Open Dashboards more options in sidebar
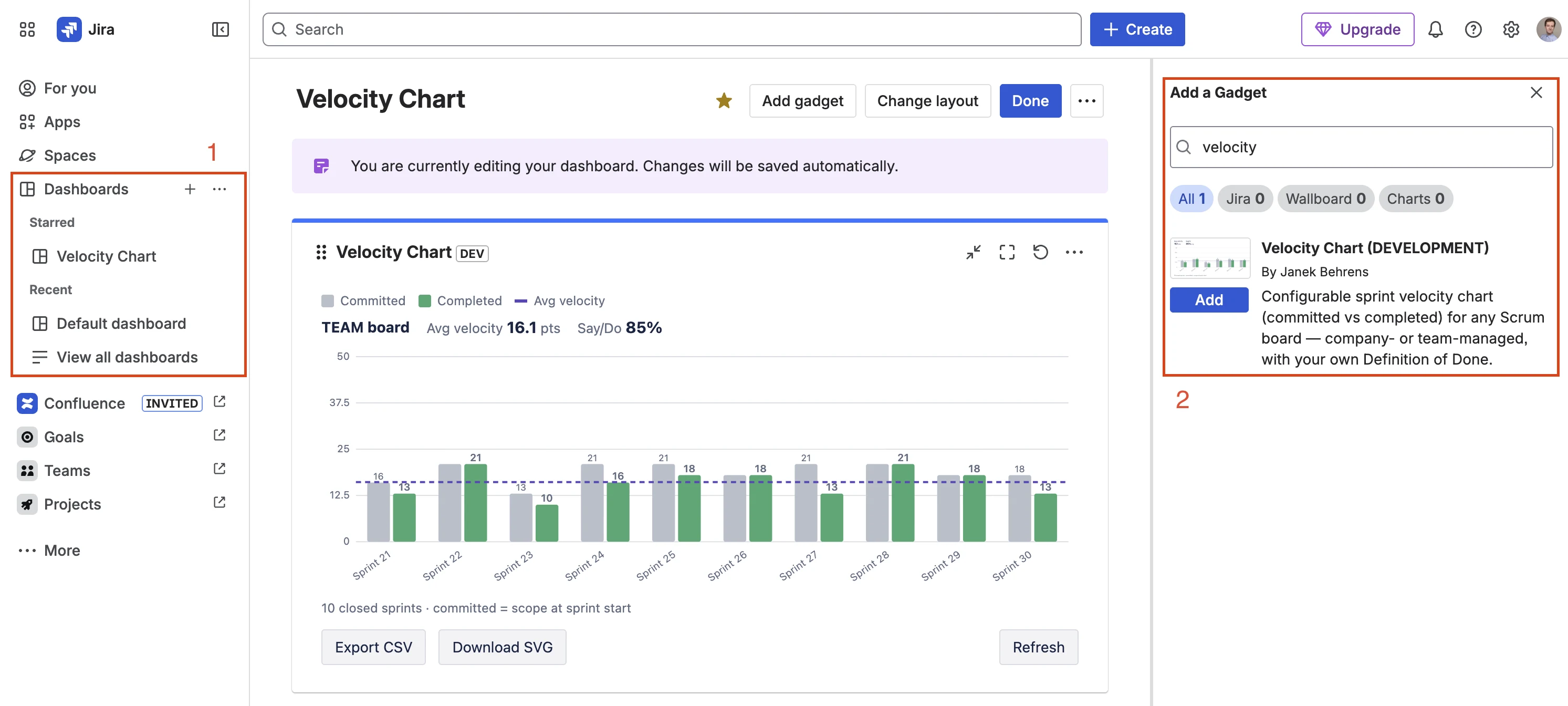The height and width of the screenshot is (706, 1568). pos(219,189)
